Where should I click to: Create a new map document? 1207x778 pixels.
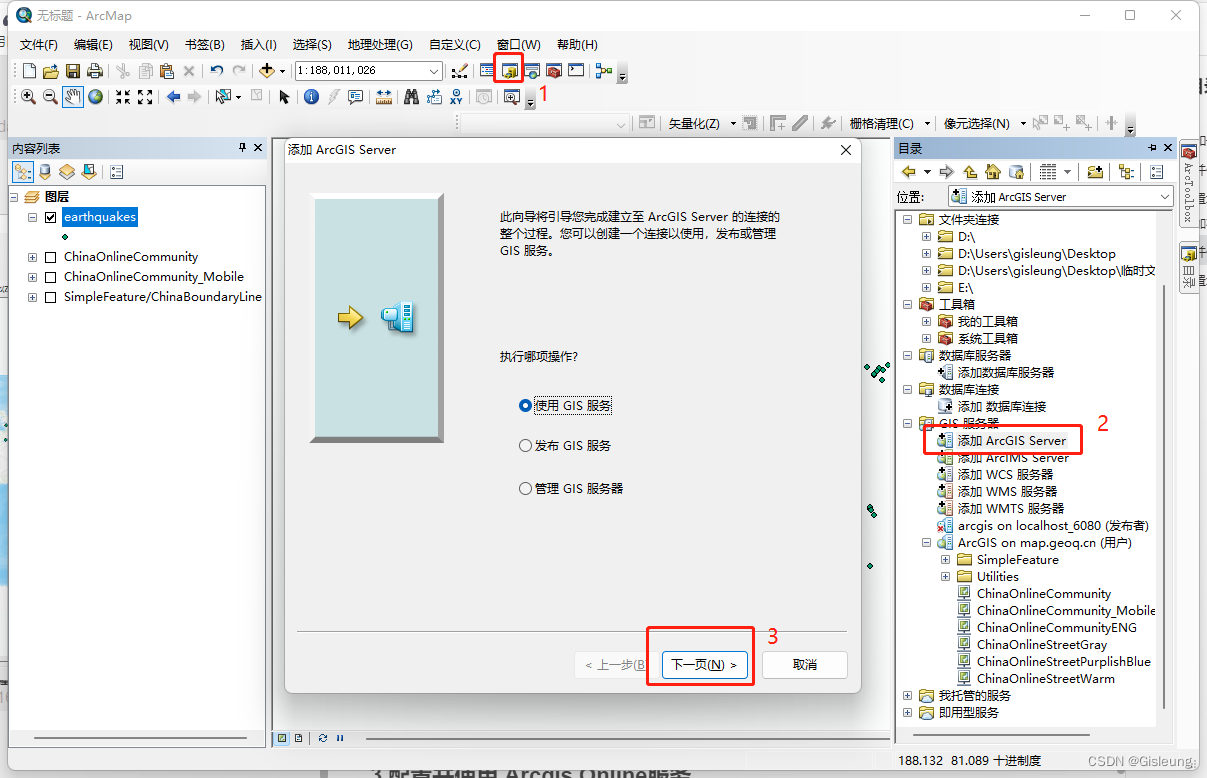29,71
